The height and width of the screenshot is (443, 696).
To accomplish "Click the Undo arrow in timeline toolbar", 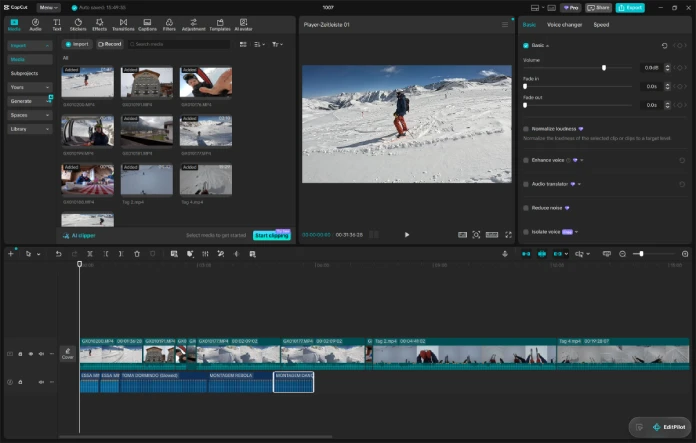I will (58, 254).
